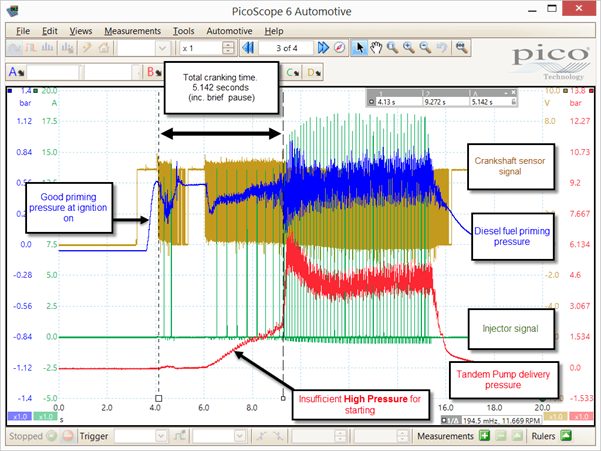The height and width of the screenshot is (451, 601).
Task: Adjust the x 1 zoom factor stepper
Action: [228, 48]
